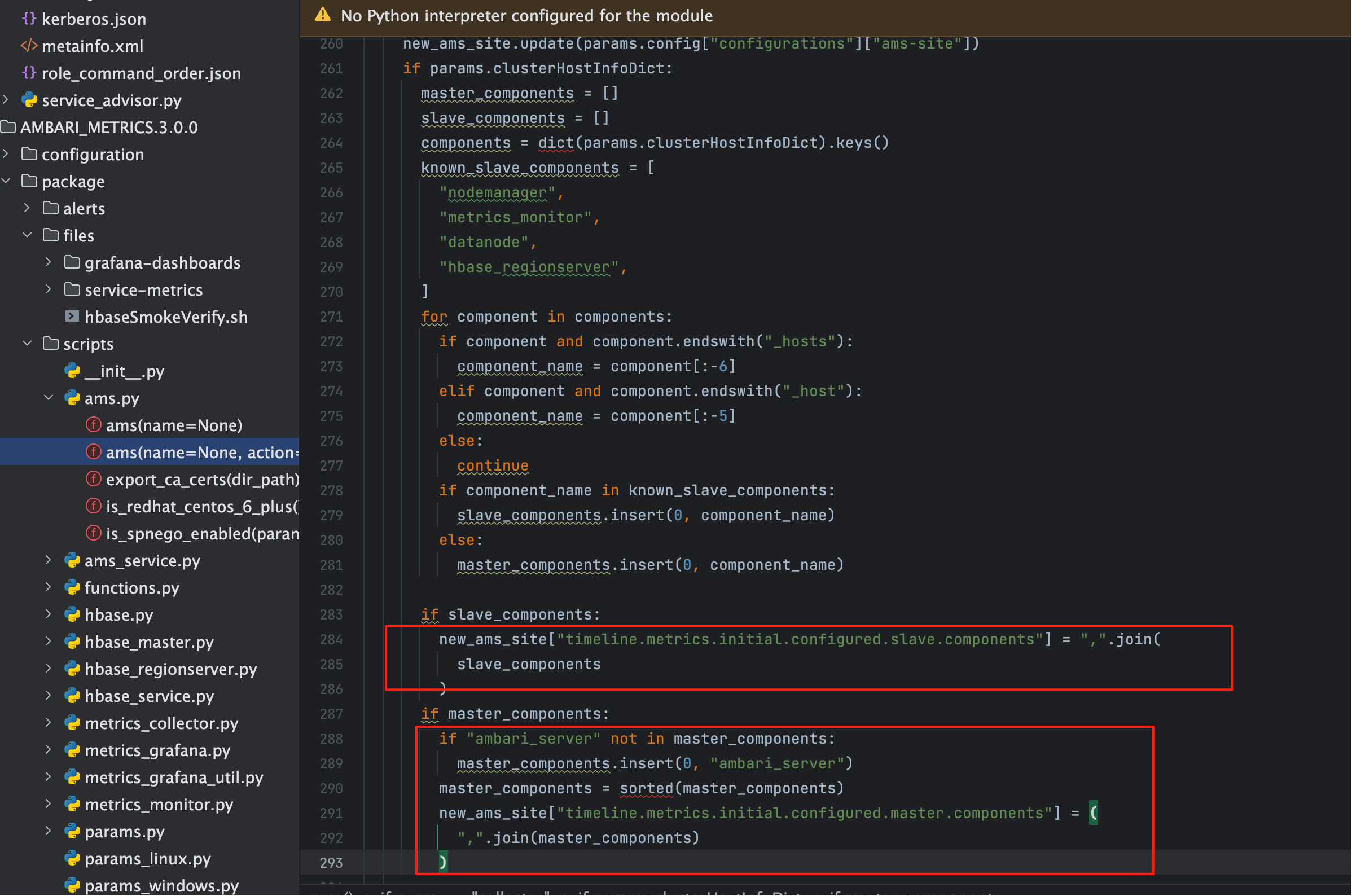Screen dimensions: 1352x896
Task: Click the package folder icon
Action: click(x=29, y=181)
